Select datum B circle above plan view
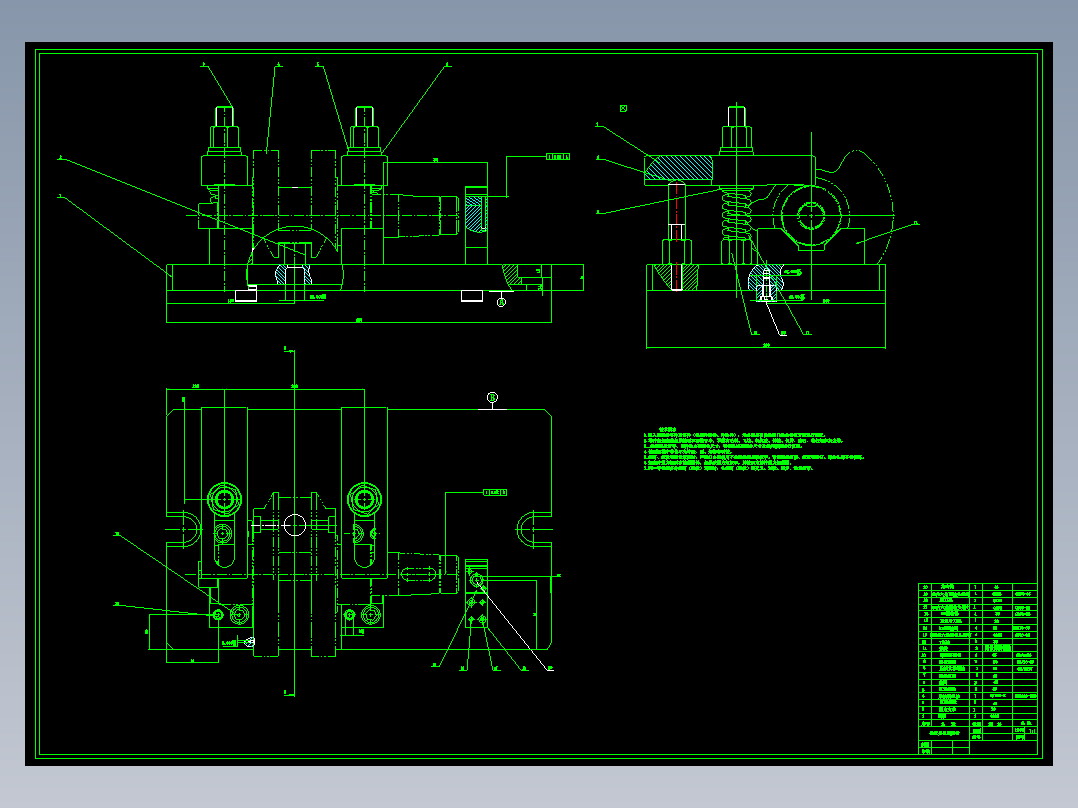This screenshot has width=1078, height=808. click(x=492, y=397)
